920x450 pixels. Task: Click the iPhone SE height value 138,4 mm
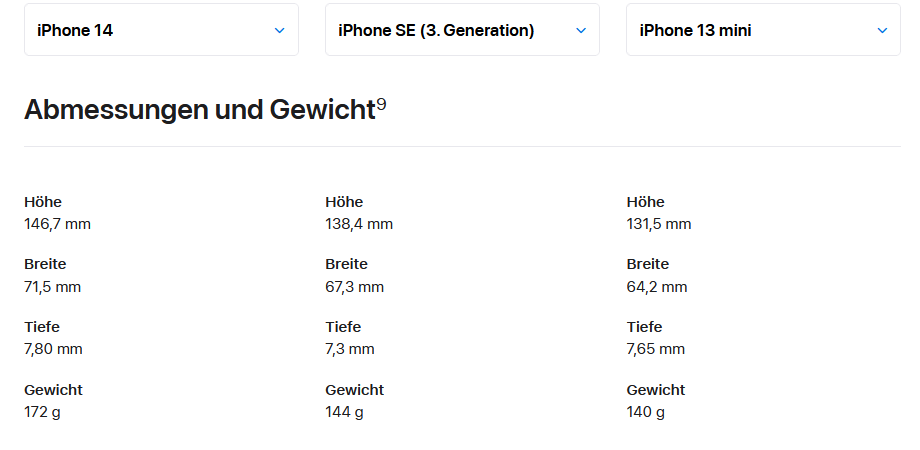coord(359,224)
